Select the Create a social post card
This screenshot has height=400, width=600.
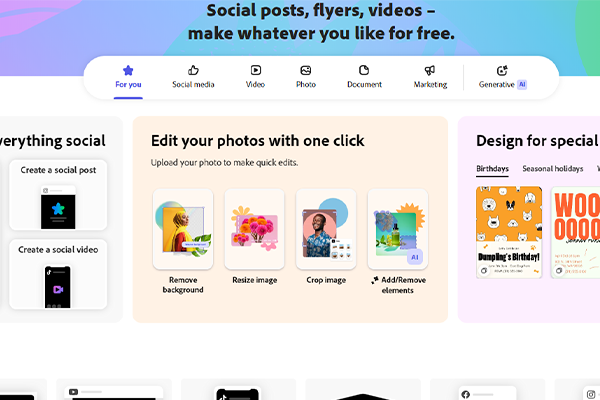(x=58, y=195)
